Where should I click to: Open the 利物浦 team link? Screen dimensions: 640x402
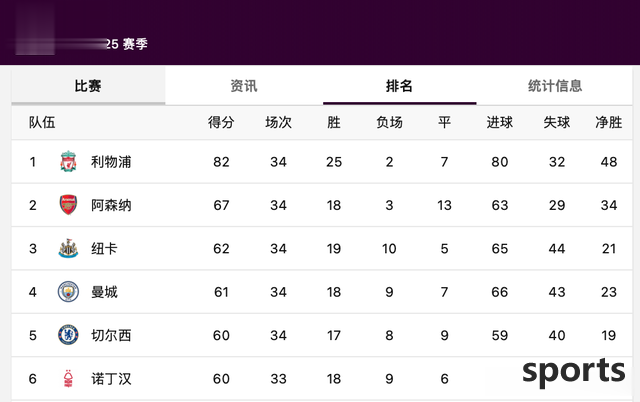point(111,162)
